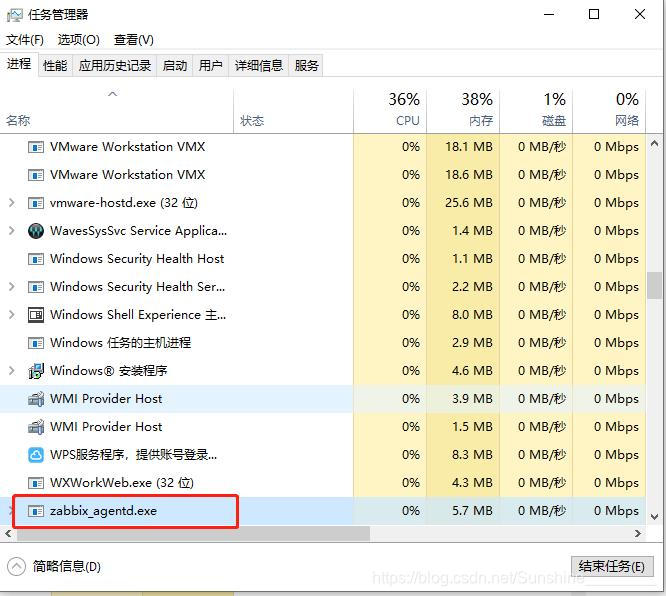Click the Windows Security Health Host icon

coord(36,259)
